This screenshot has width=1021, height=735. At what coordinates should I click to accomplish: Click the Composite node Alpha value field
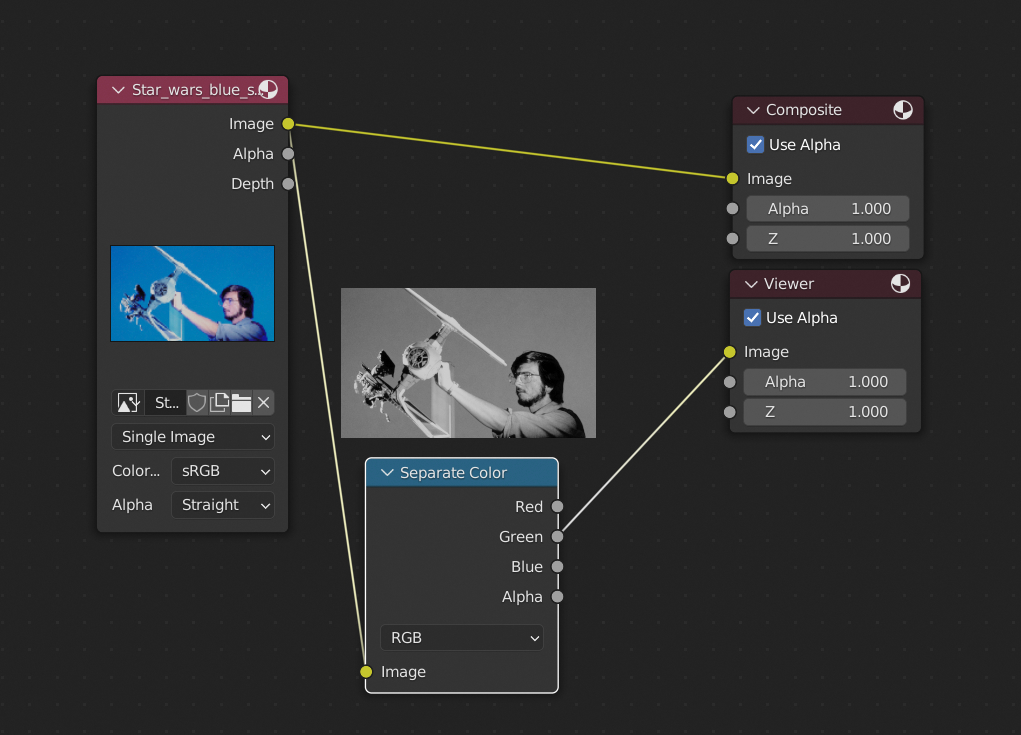[x=828, y=209]
